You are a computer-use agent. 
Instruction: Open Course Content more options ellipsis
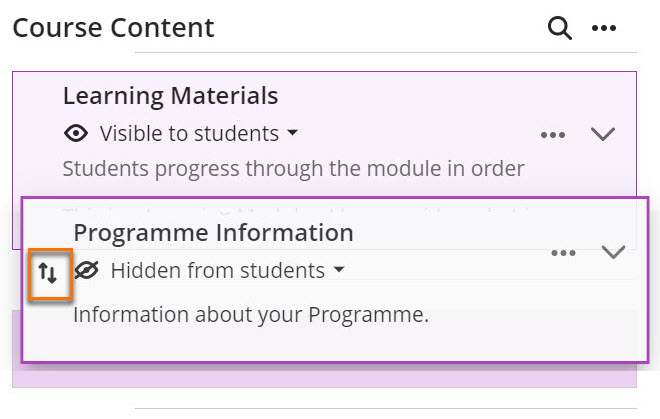click(x=604, y=28)
